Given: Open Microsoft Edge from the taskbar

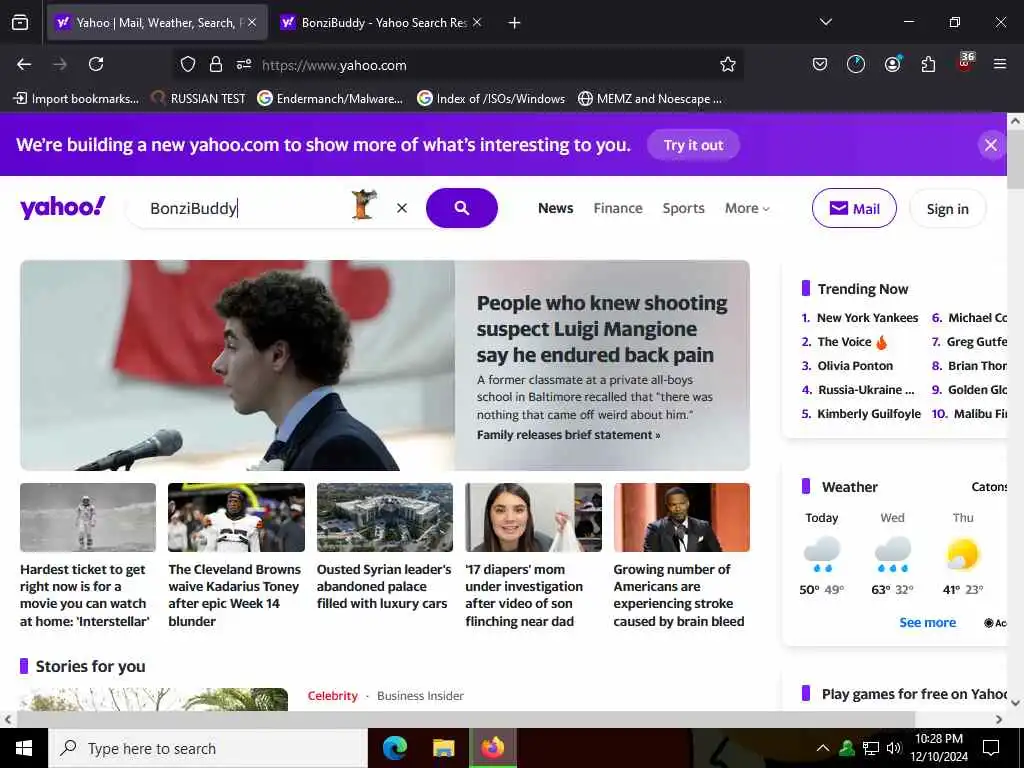Looking at the screenshot, I should [394, 747].
